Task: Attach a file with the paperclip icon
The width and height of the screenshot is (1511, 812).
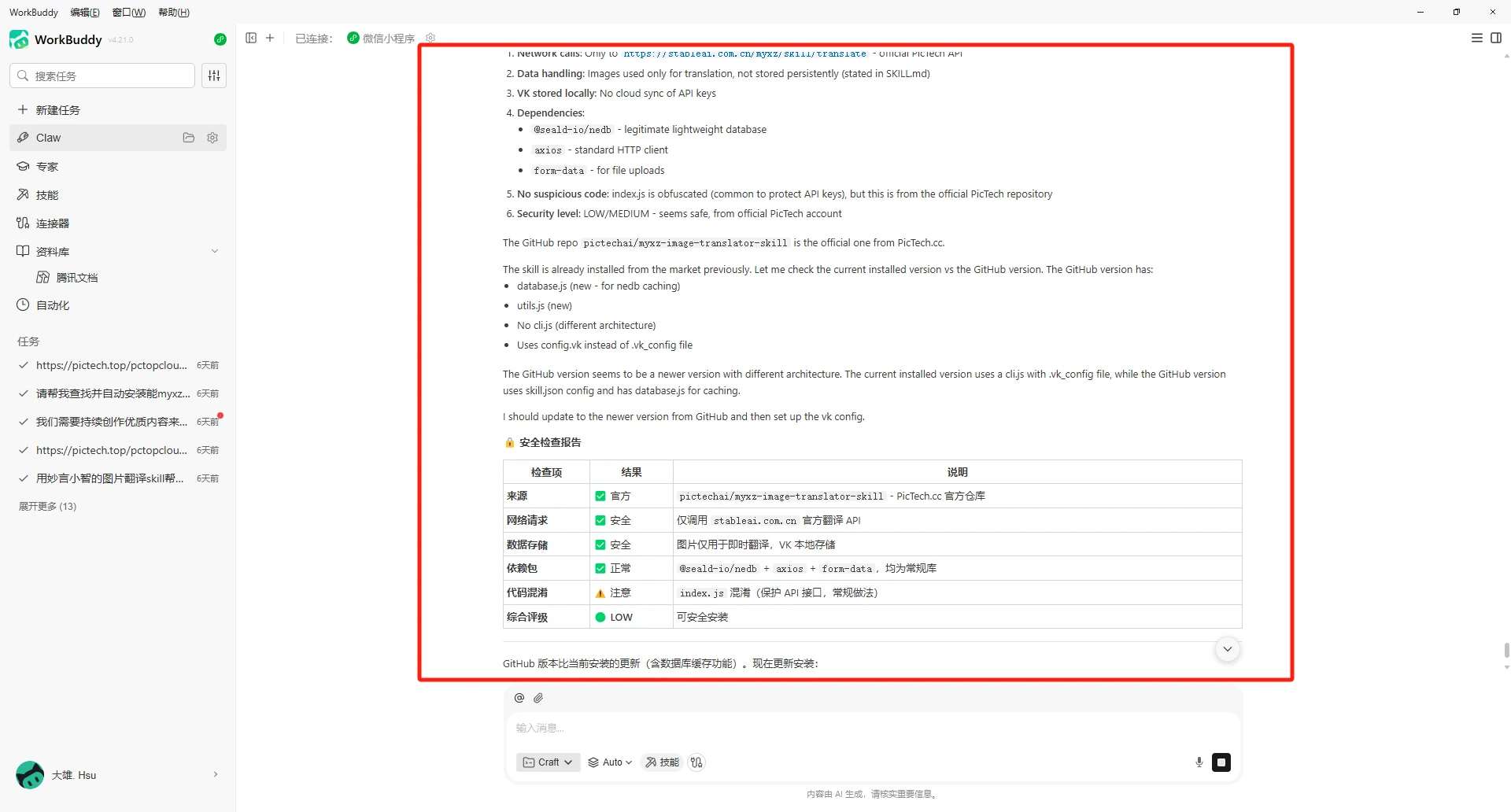Action: point(538,698)
